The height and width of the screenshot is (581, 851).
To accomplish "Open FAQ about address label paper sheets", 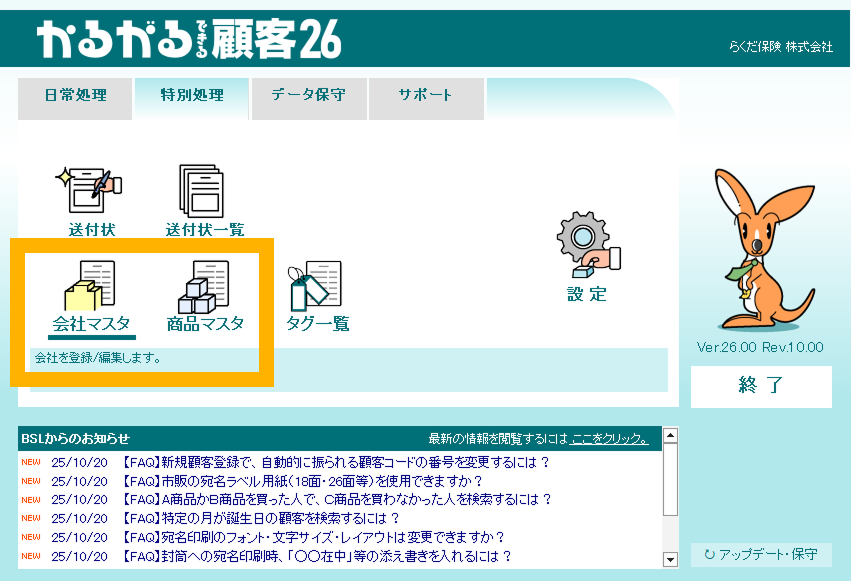I will 302,481.
